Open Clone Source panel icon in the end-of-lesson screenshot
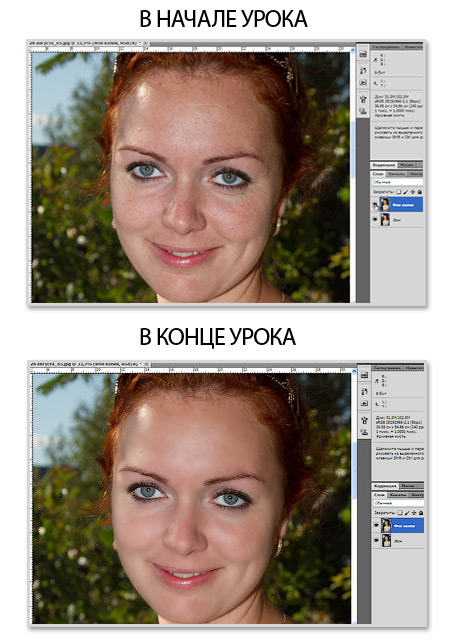Viewport: 450px width, 640px height. (x=364, y=431)
